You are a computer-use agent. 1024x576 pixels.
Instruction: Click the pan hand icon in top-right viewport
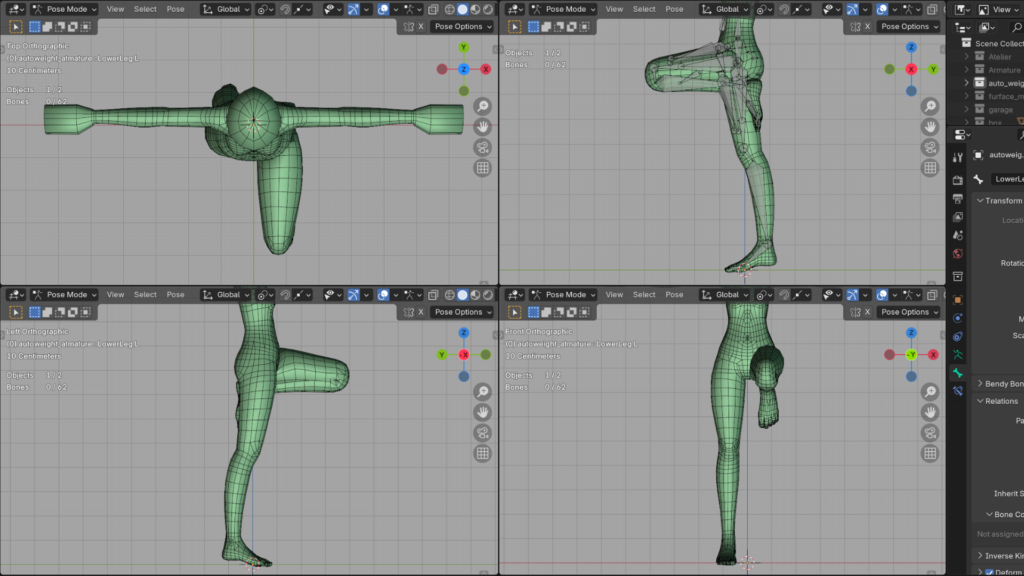[931, 127]
